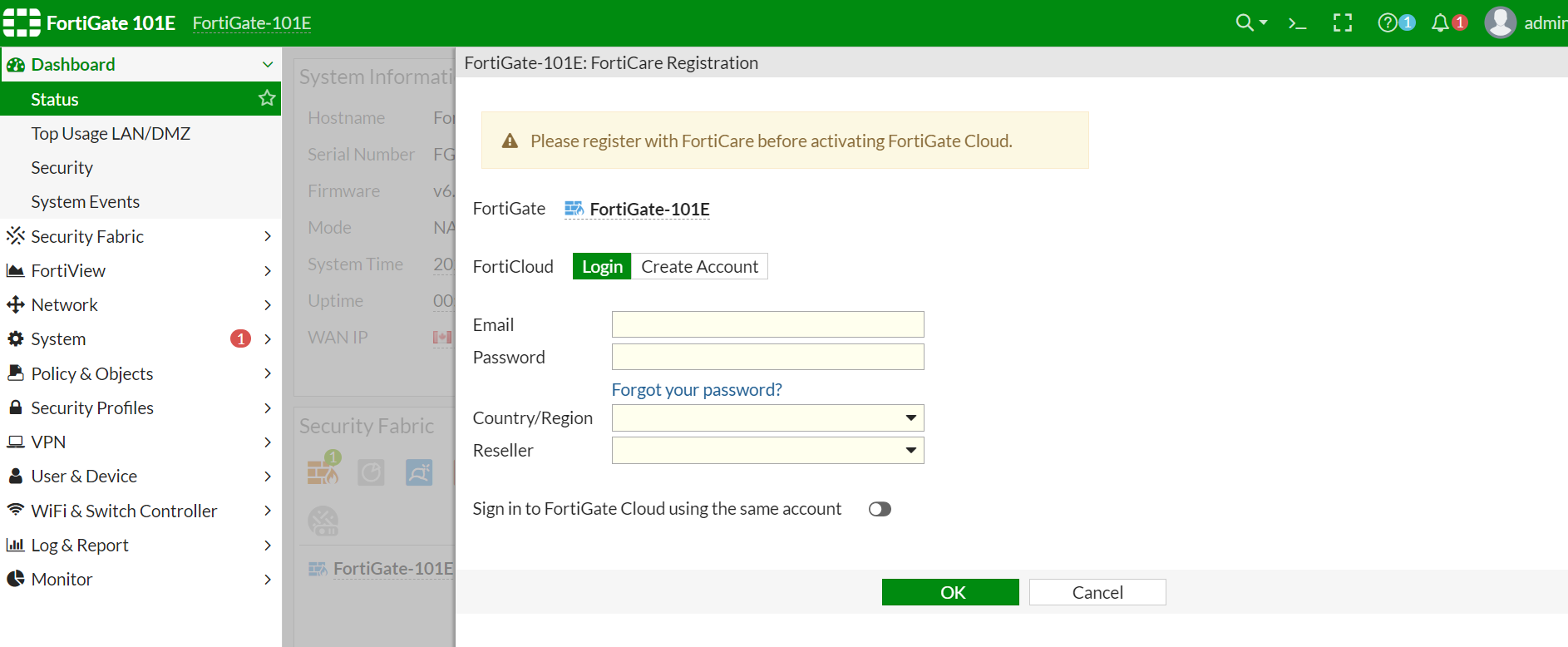Image resolution: width=1568 pixels, height=647 pixels.
Task: Click the FortiGate-101E device icon in dialog
Action: [574, 209]
